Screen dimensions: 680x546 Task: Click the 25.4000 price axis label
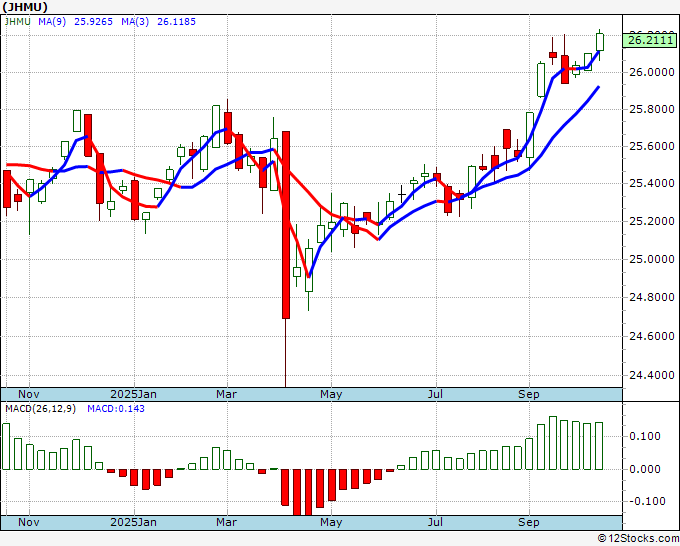tap(652, 183)
